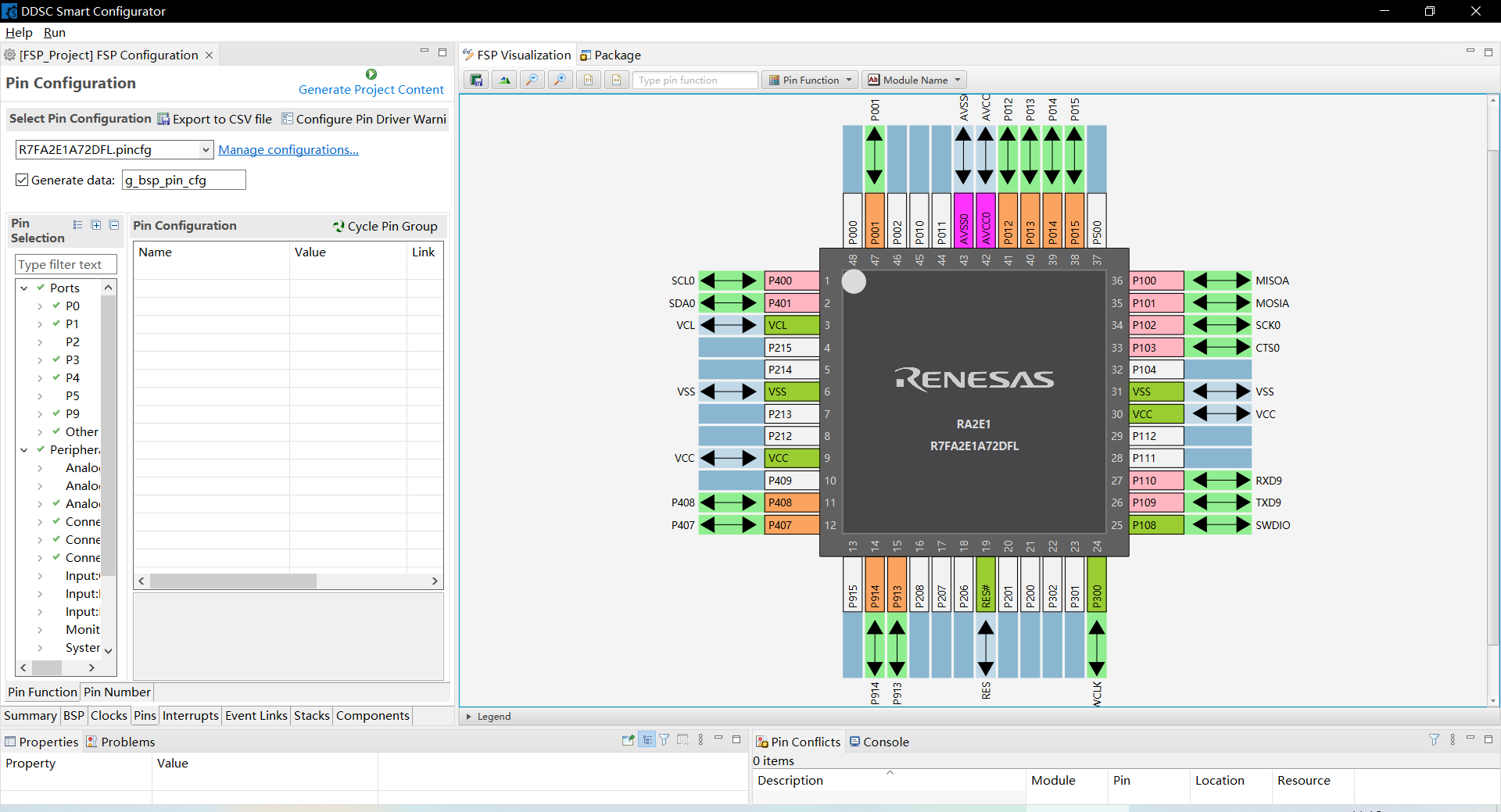
Task: Collapse the Peripherals tree node
Action: point(24,450)
